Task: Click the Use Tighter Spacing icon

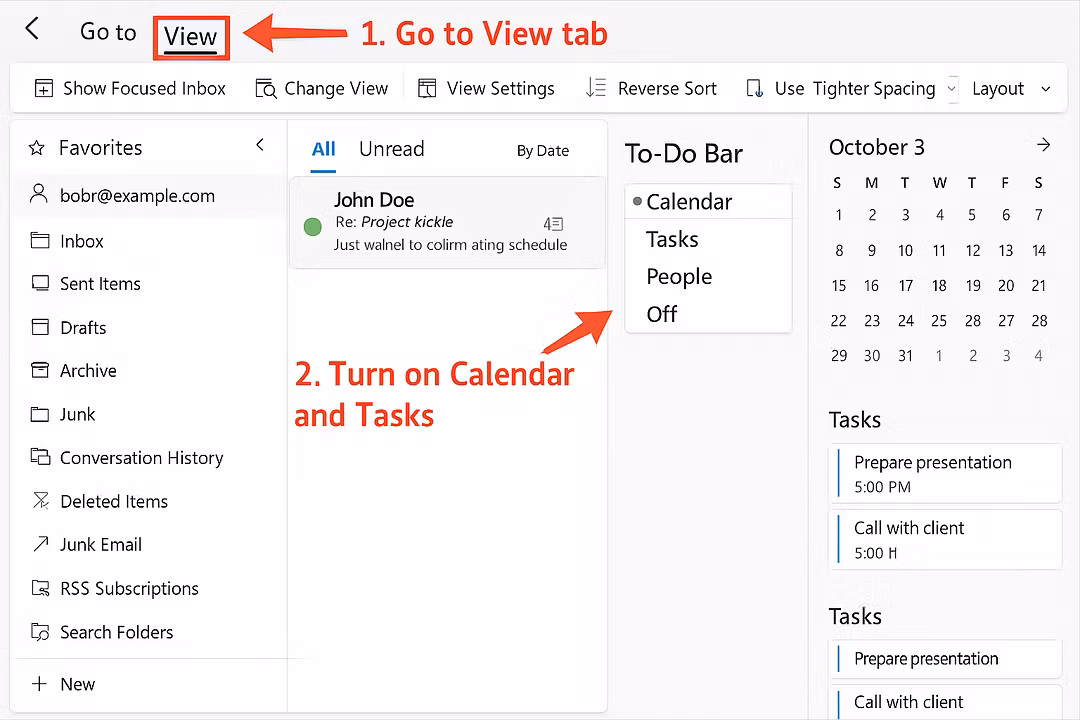Action: pyautogui.click(x=755, y=89)
